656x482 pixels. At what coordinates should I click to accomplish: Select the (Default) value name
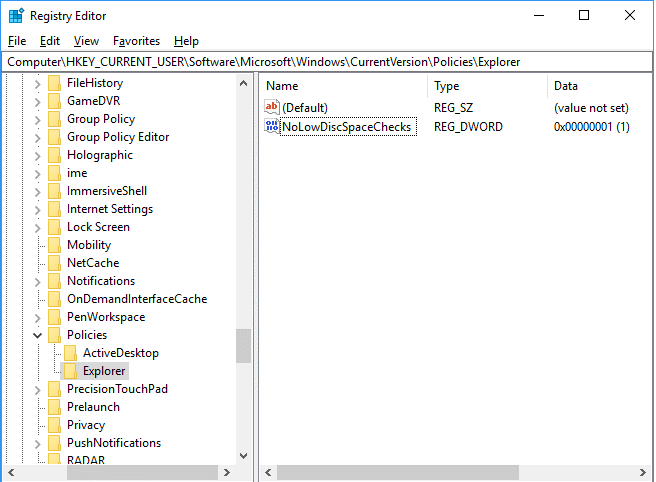coord(305,108)
